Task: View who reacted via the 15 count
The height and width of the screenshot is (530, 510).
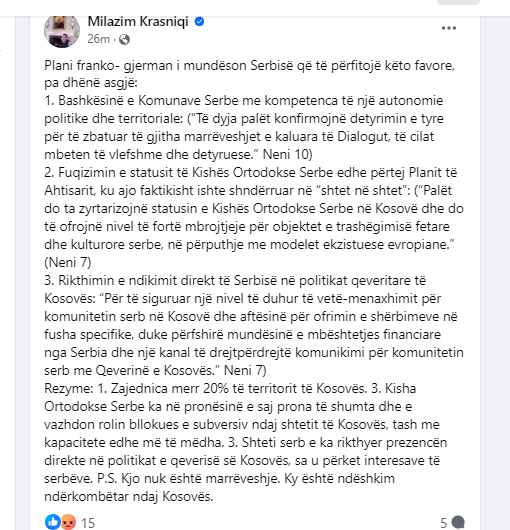Action: point(88,523)
